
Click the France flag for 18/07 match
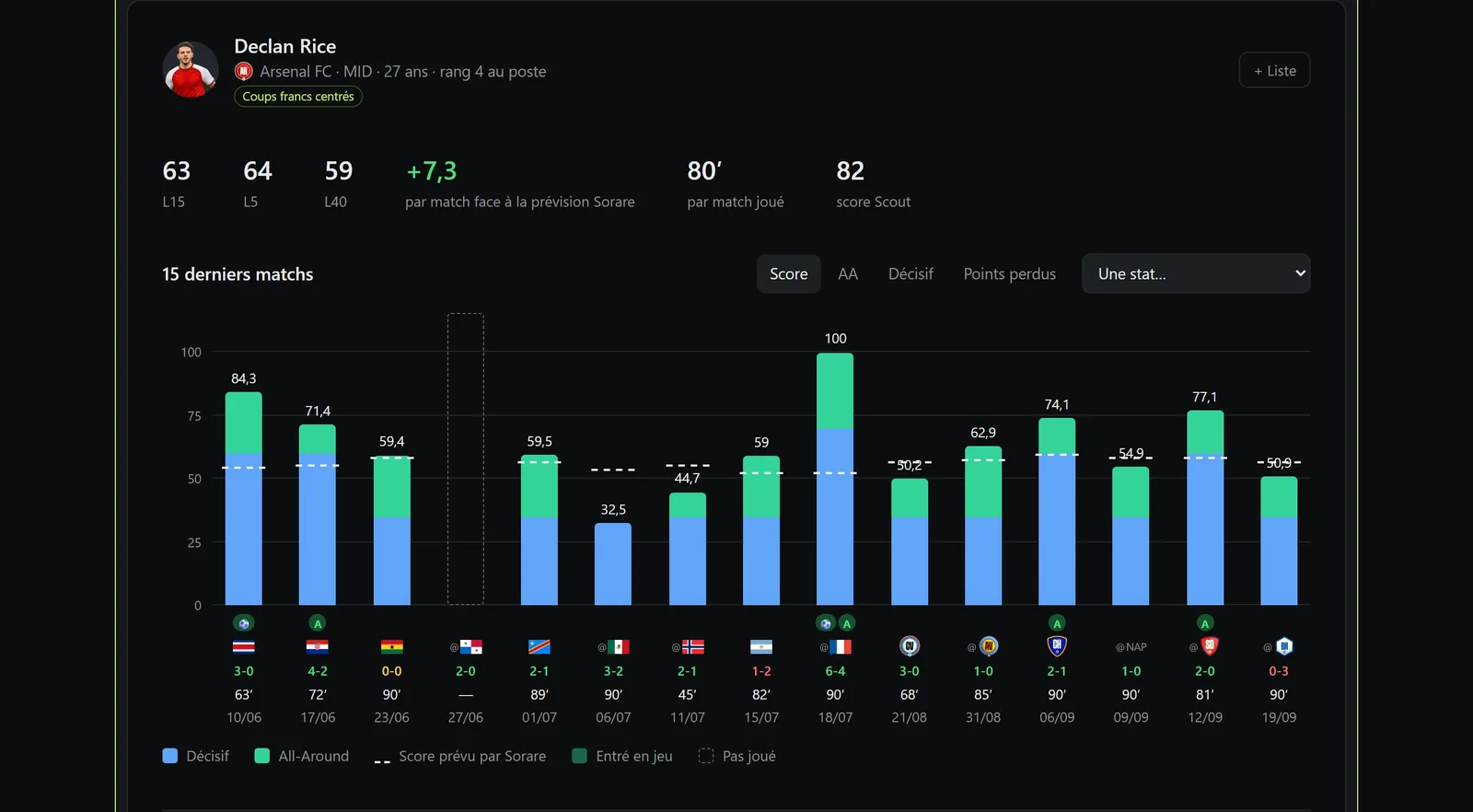pos(841,647)
